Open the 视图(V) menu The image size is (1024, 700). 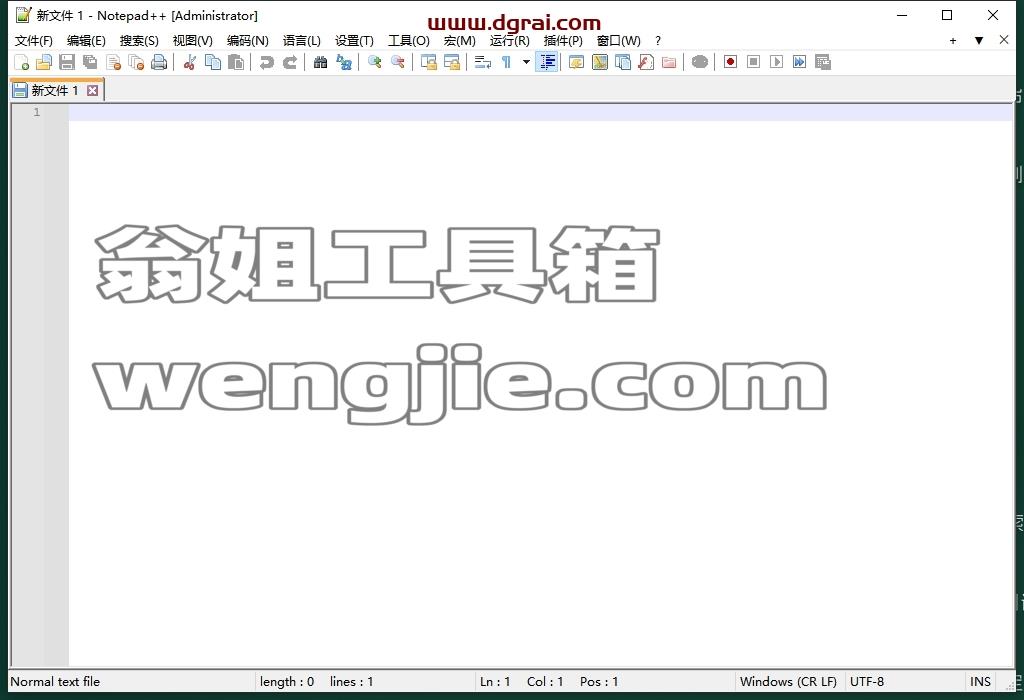click(193, 40)
